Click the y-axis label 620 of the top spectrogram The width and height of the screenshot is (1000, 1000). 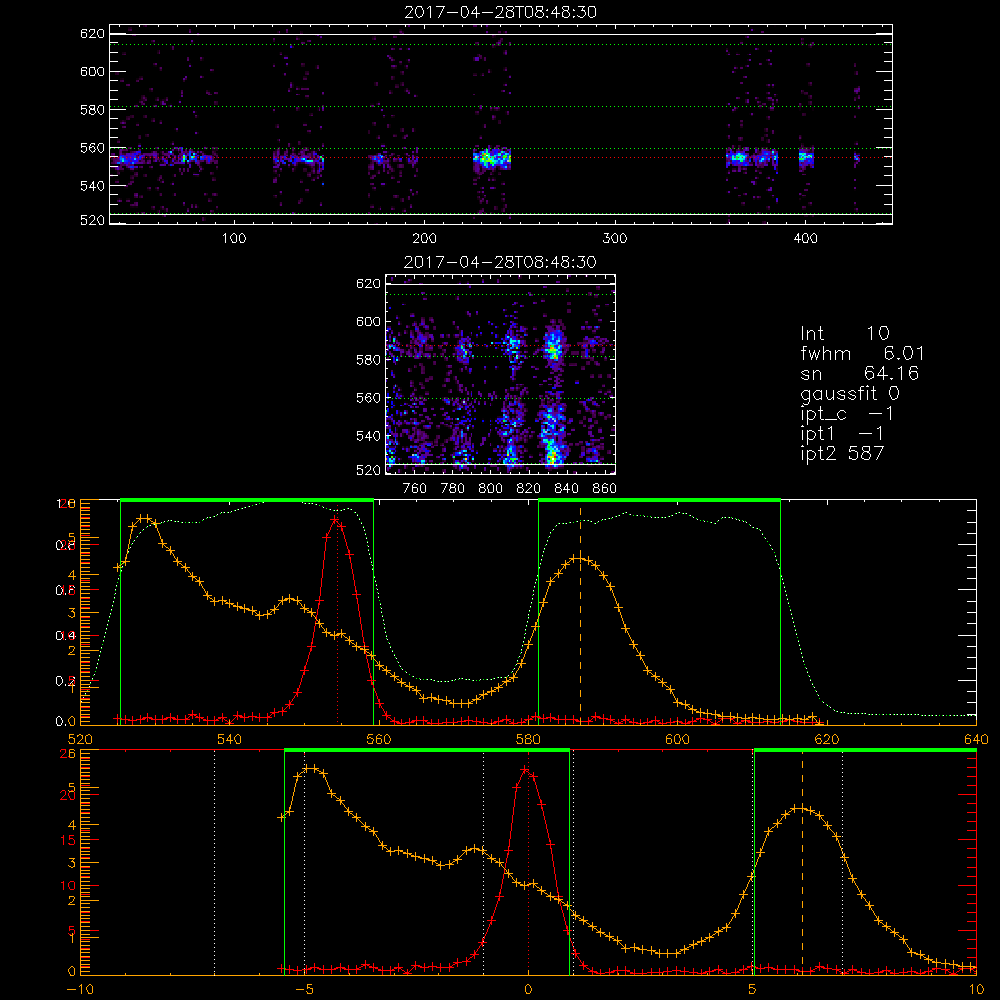click(92, 33)
